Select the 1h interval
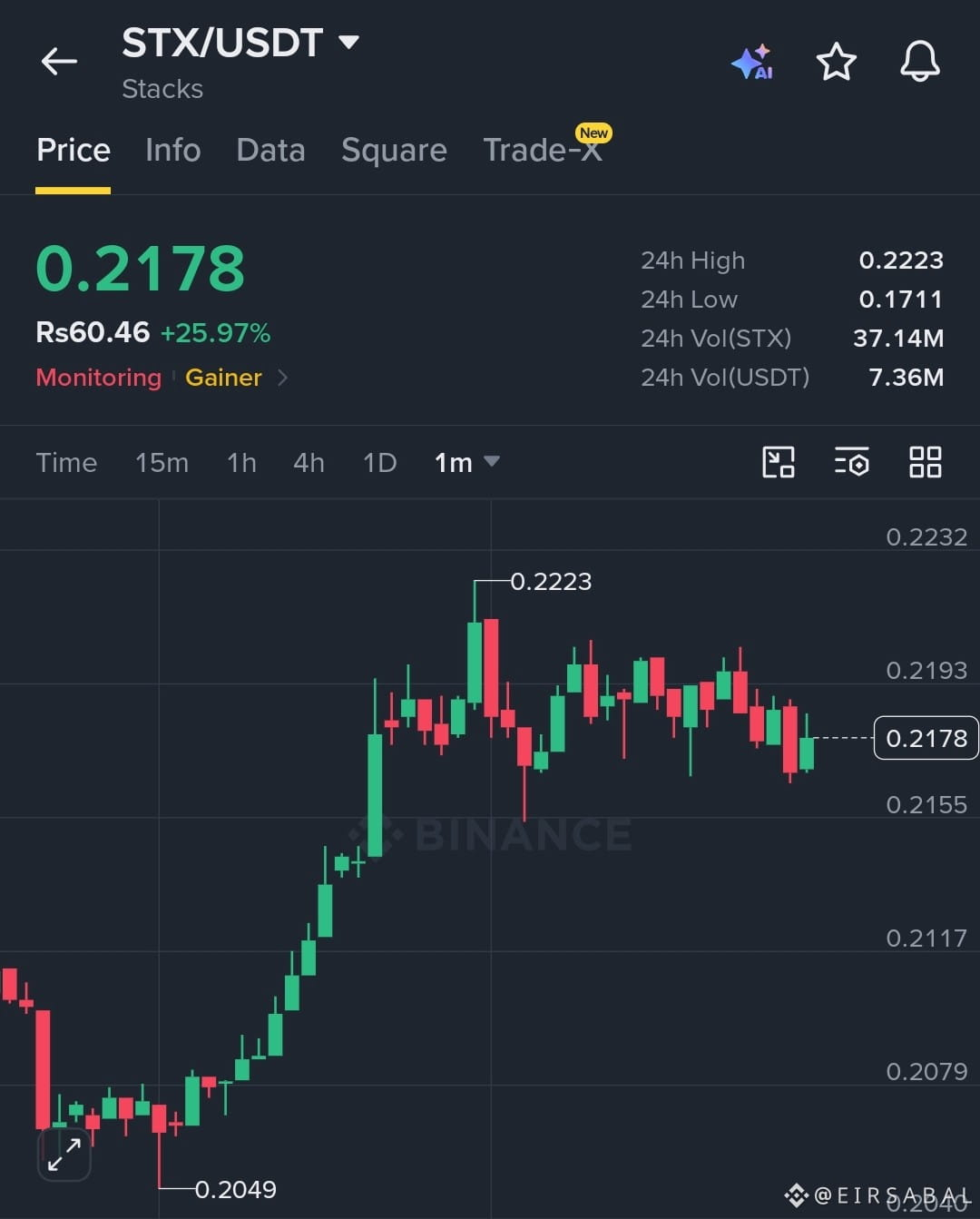The width and height of the screenshot is (980, 1219). pyautogui.click(x=241, y=463)
